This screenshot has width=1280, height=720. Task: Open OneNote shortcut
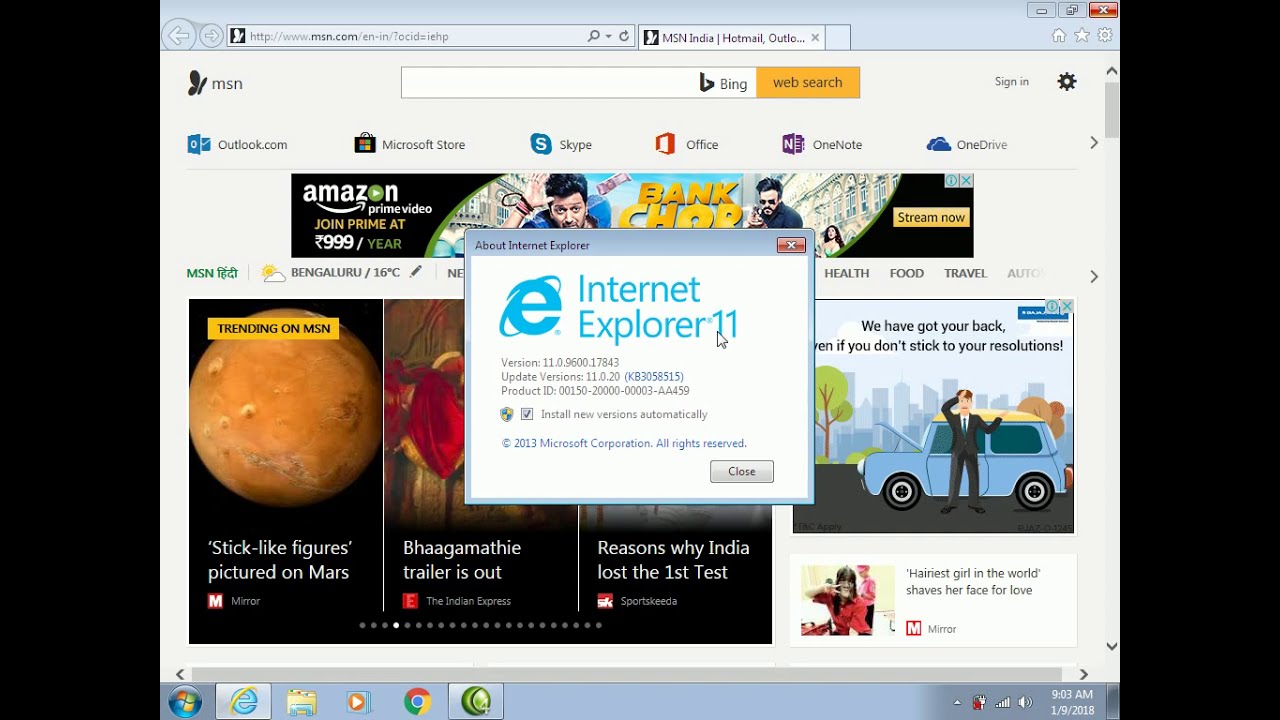pyautogui.click(x=822, y=144)
